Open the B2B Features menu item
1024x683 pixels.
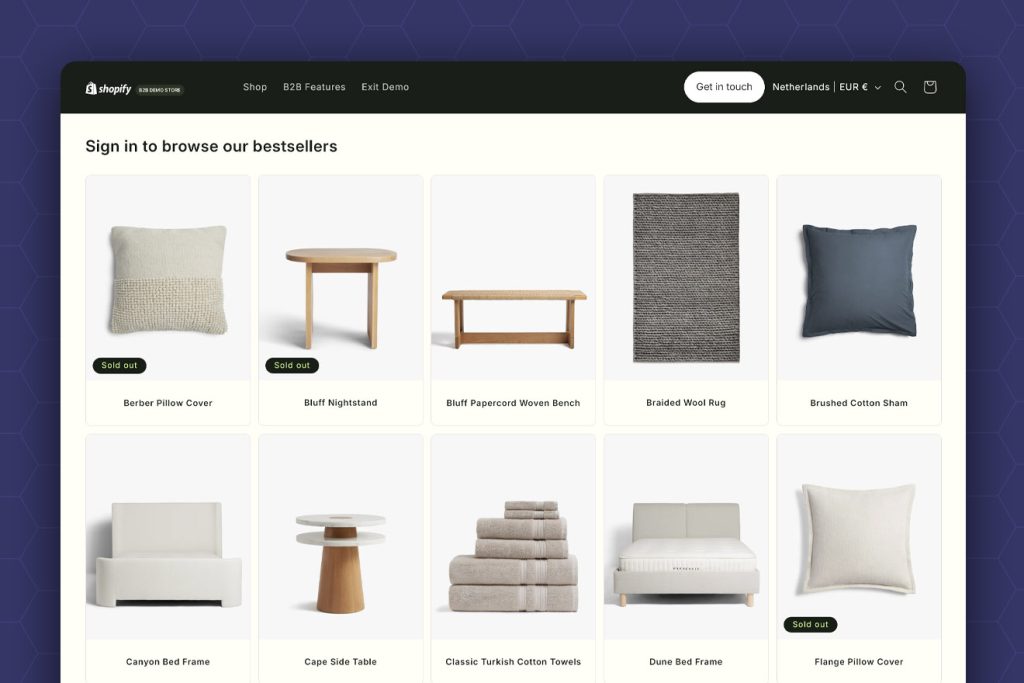pos(314,87)
